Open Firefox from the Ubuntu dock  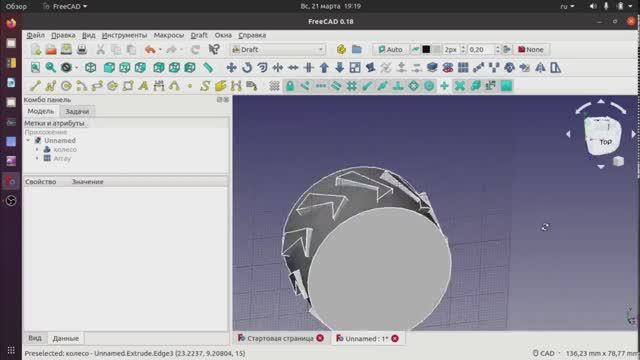(11, 23)
